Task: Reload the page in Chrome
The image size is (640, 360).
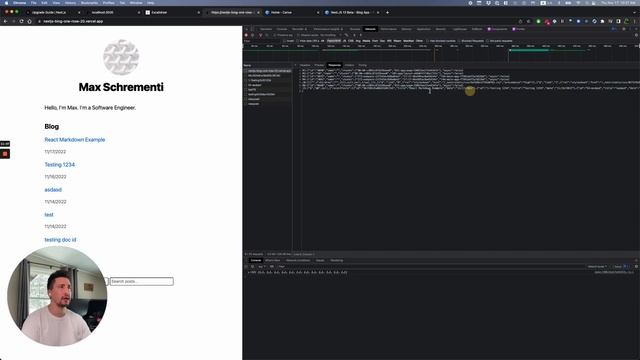Action: tap(21, 21)
